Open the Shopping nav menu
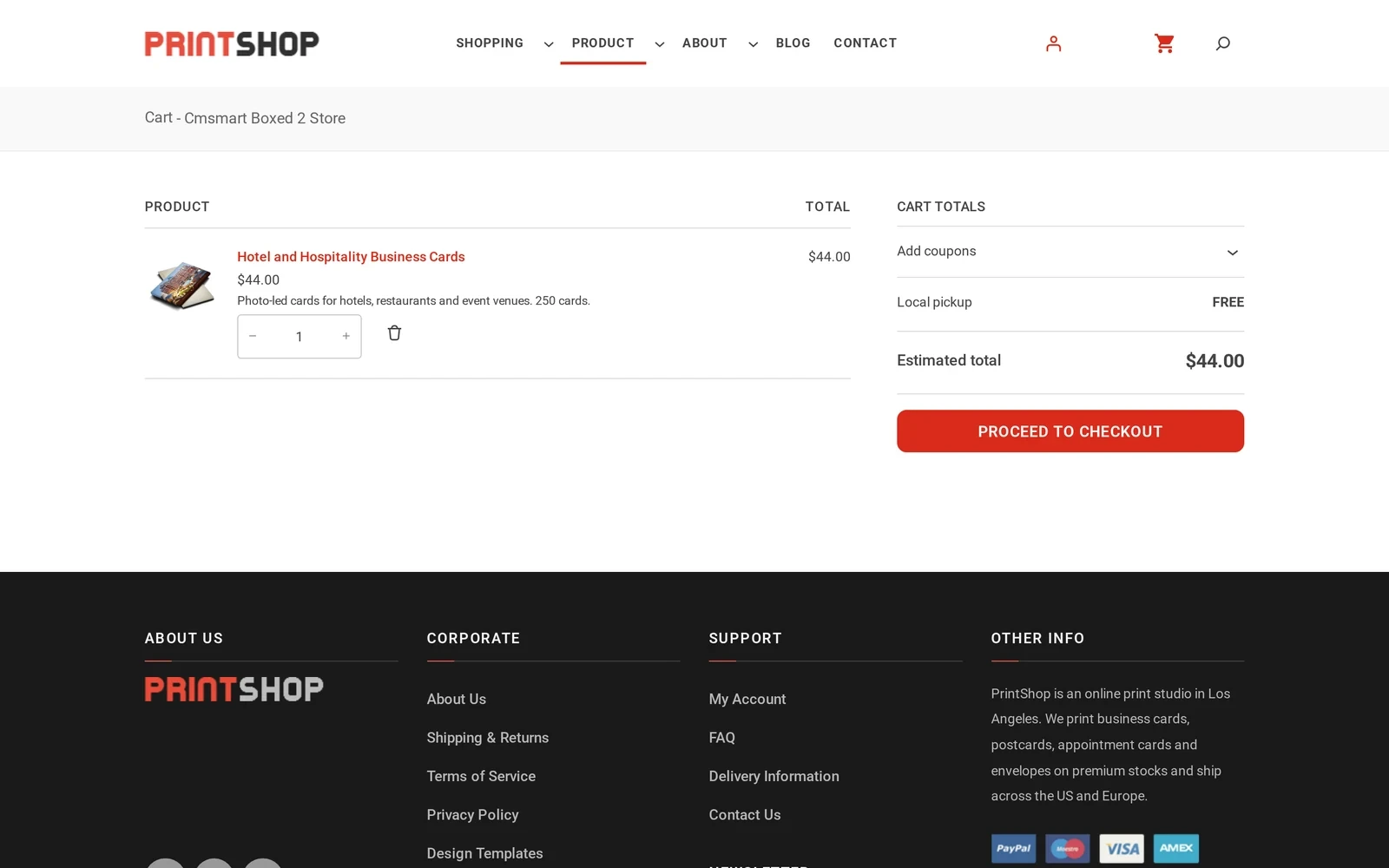The width and height of the screenshot is (1389, 868). tap(490, 43)
